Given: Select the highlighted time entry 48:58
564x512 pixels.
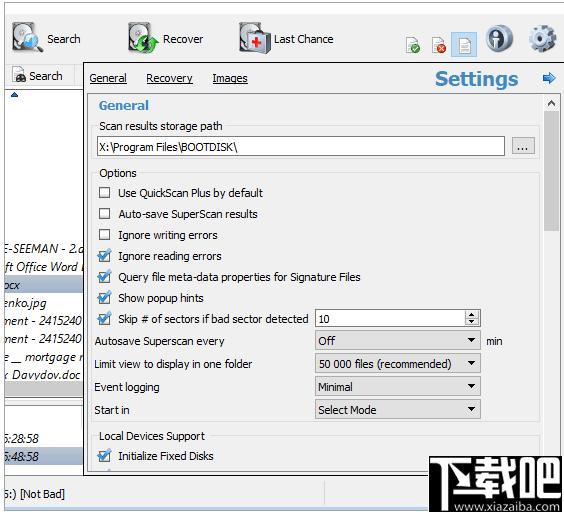Looking at the screenshot, I should click(44, 456).
